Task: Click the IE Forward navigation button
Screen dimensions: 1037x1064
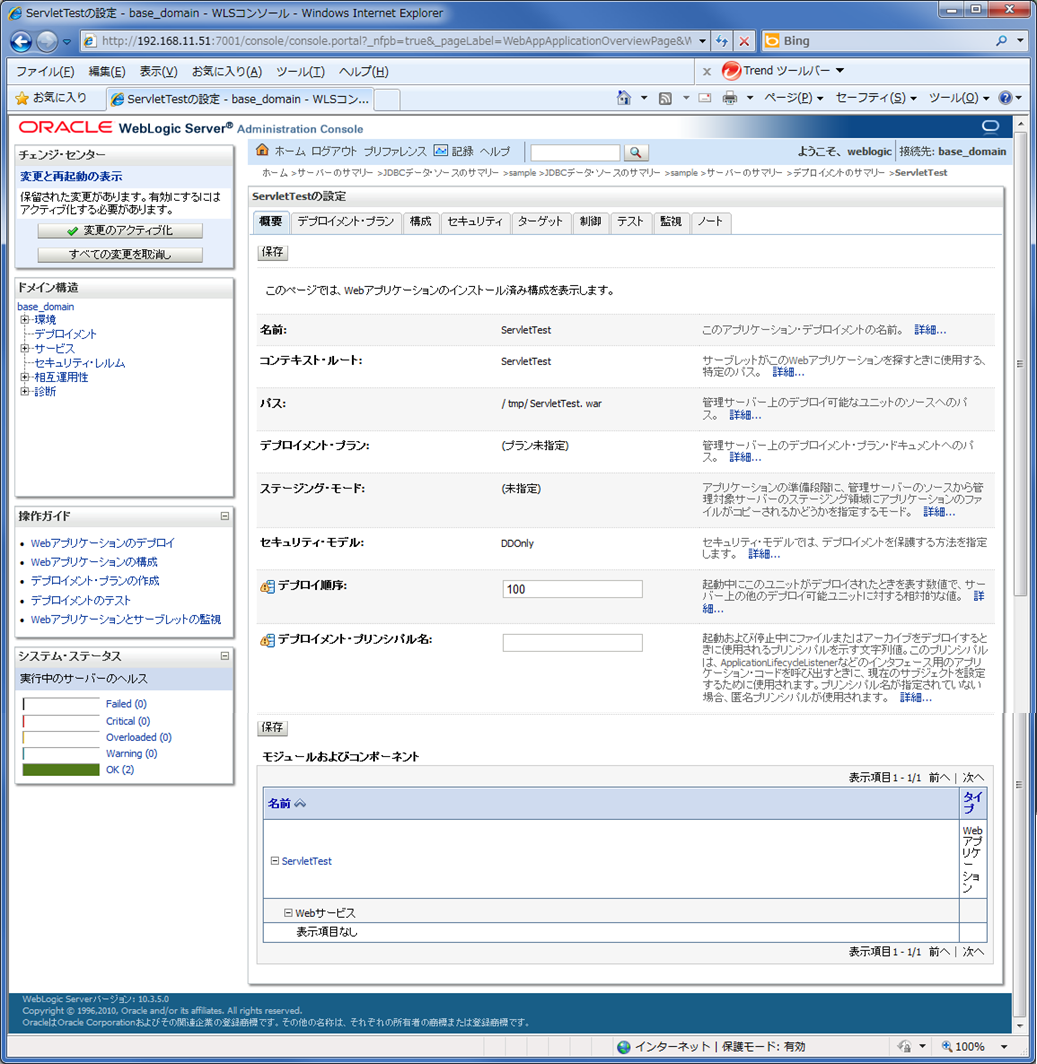Action: 47,41
